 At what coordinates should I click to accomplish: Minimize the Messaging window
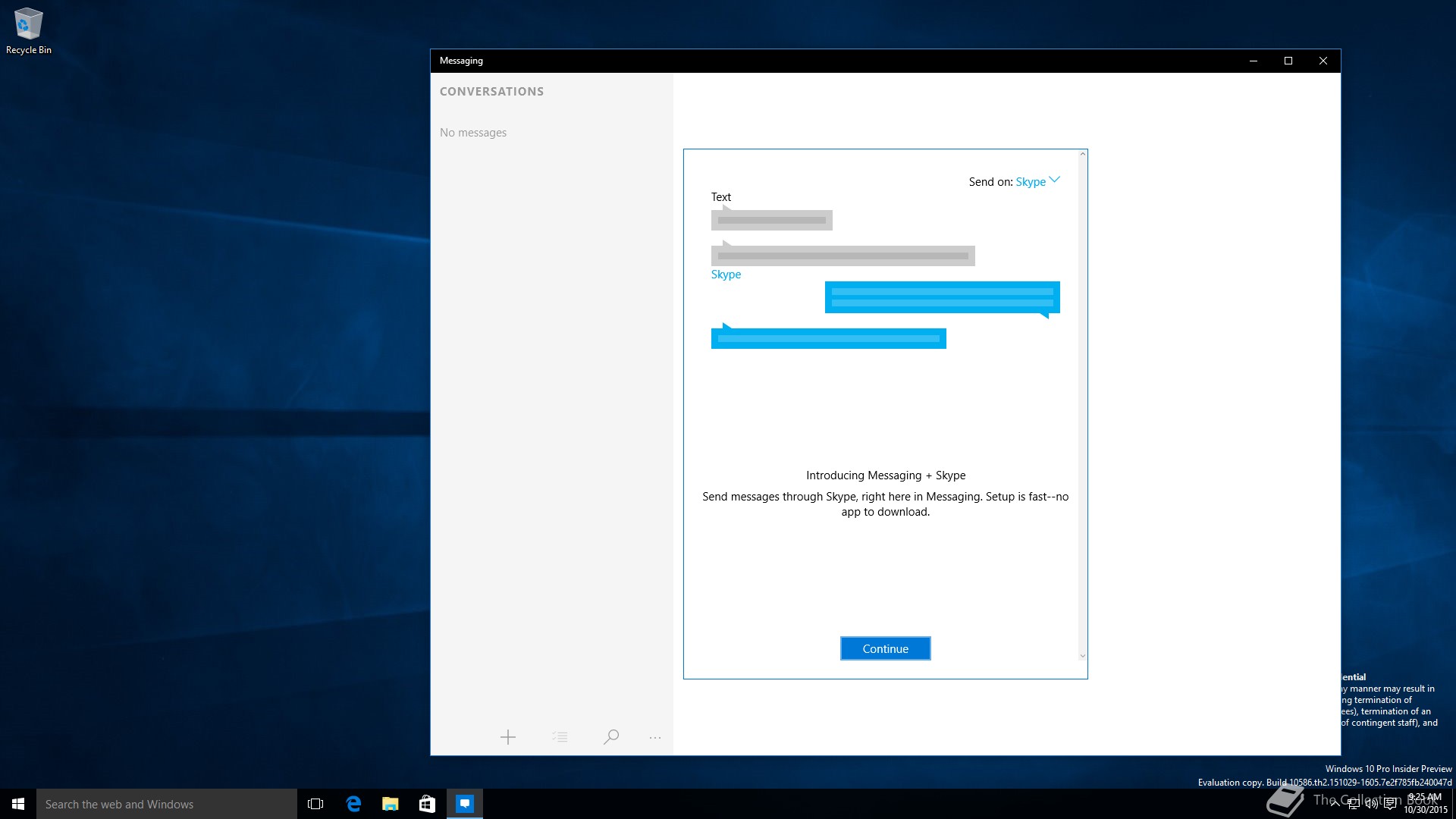click(x=1254, y=61)
